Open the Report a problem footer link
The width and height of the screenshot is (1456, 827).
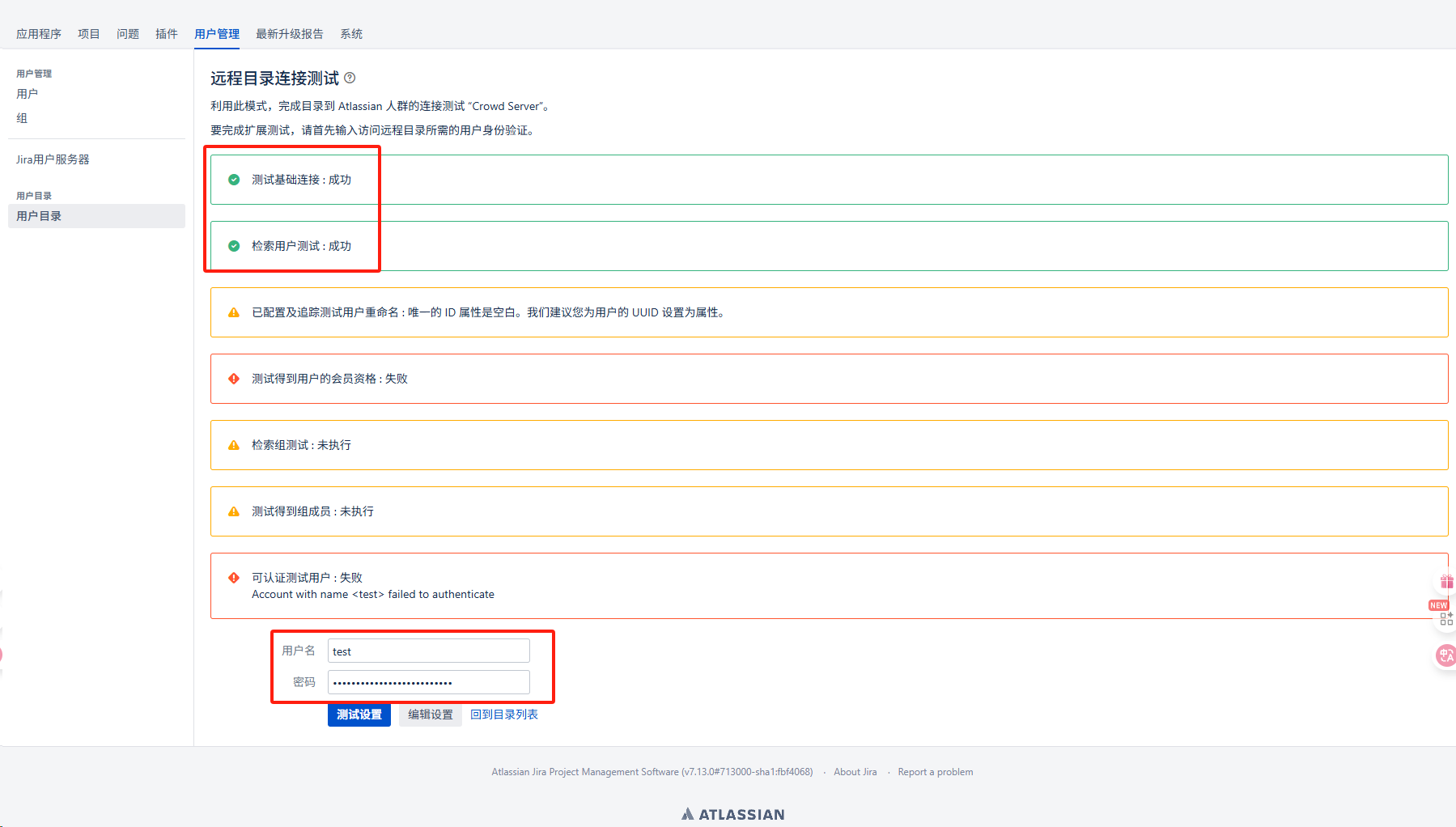(936, 772)
